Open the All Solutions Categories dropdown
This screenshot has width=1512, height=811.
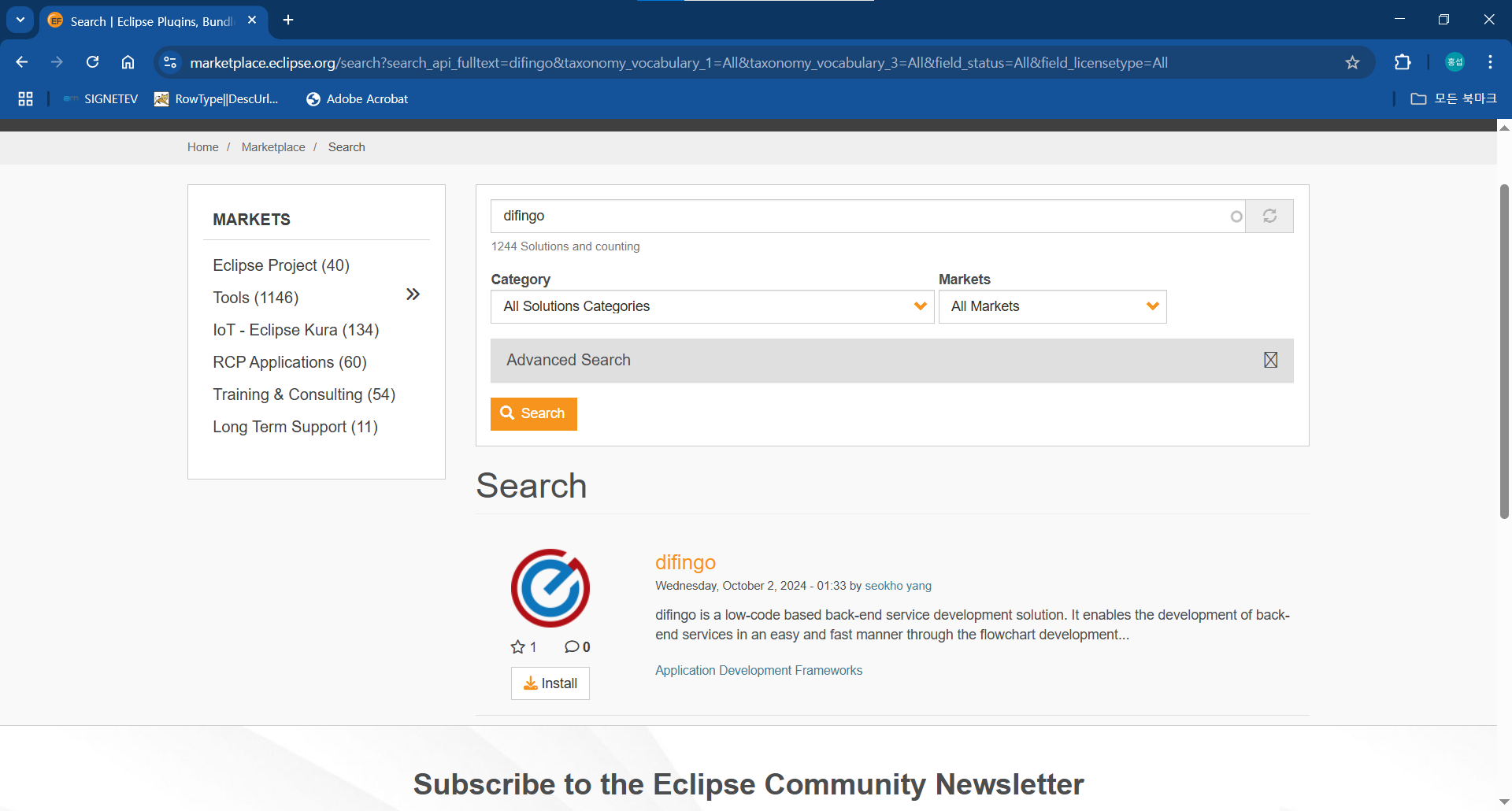point(712,307)
